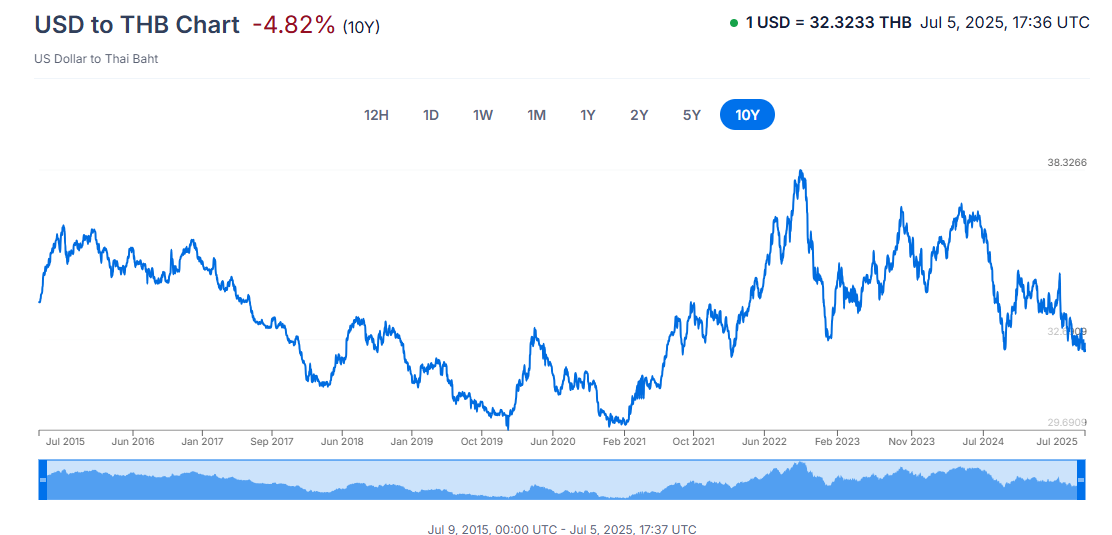The image size is (1112, 535).
Task: Click the right range slider handle
Action: pyautogui.click(x=1081, y=480)
